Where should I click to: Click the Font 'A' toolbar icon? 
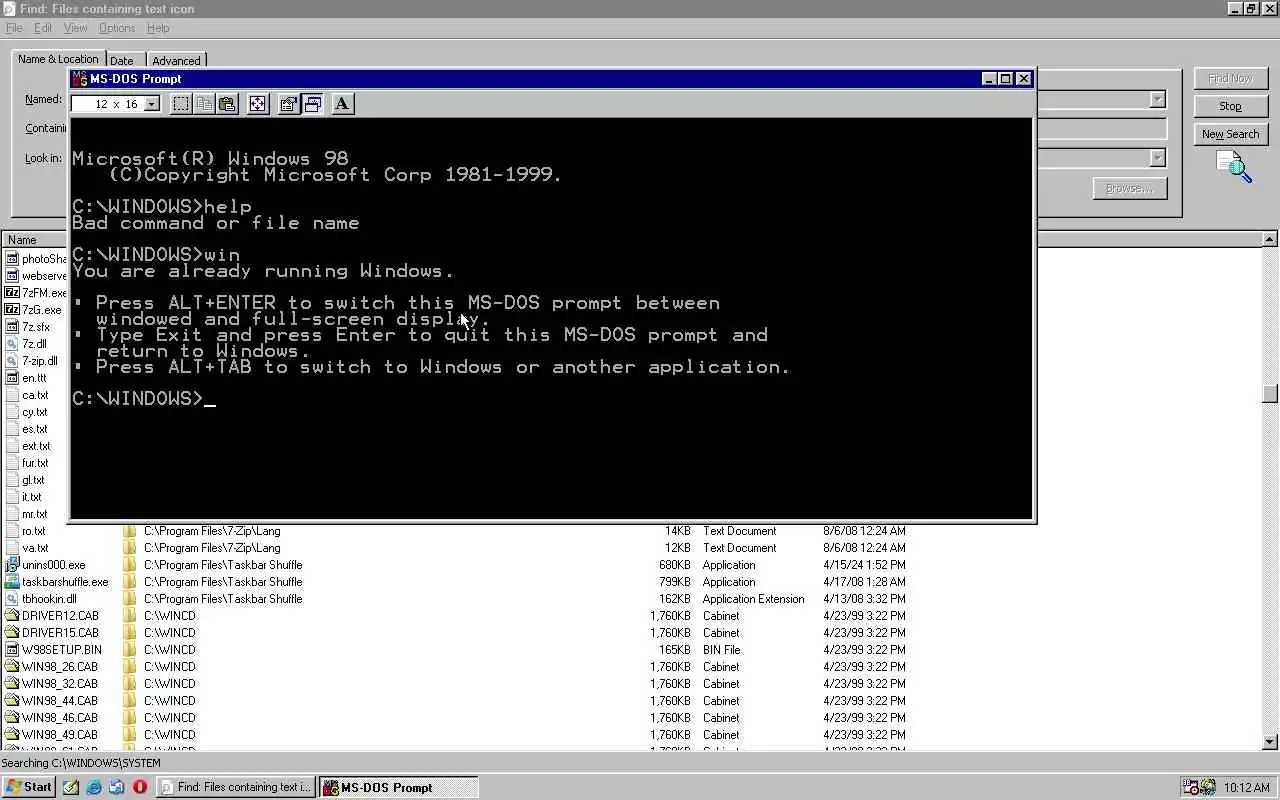click(x=342, y=104)
